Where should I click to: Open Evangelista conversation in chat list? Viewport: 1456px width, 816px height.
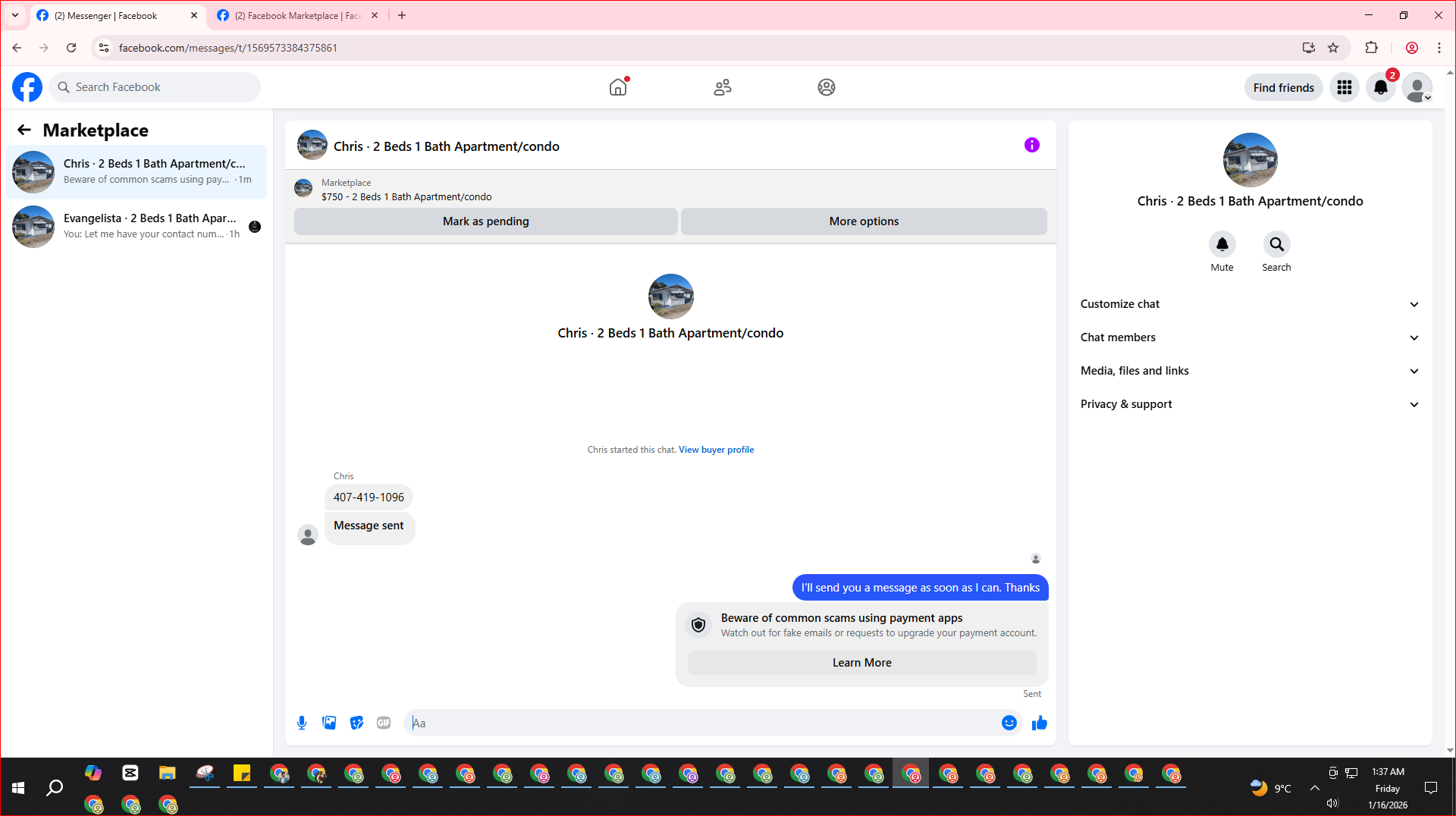136,227
